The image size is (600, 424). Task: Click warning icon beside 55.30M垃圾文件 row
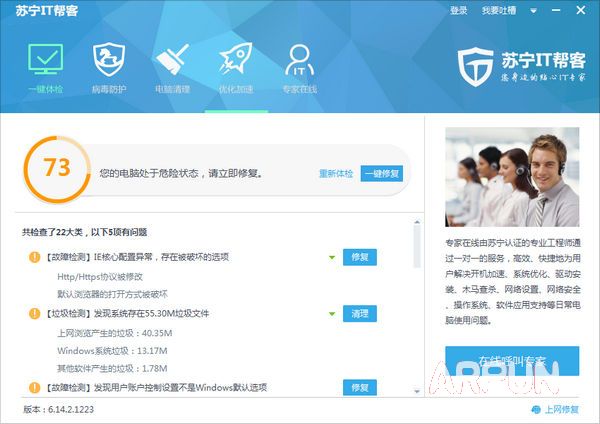click(34, 313)
